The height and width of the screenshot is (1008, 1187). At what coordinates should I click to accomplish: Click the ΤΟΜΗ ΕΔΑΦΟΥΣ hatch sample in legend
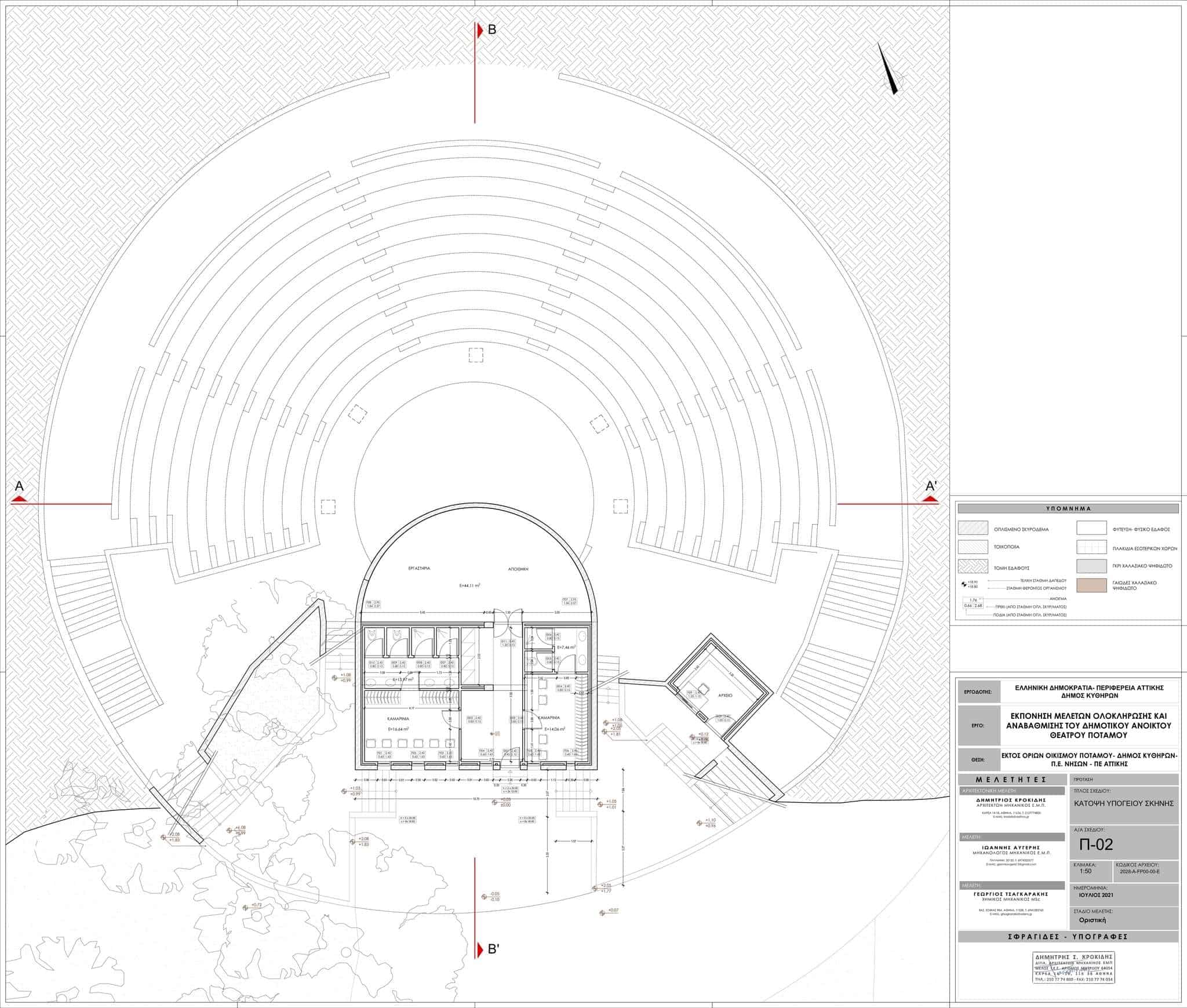tap(973, 566)
